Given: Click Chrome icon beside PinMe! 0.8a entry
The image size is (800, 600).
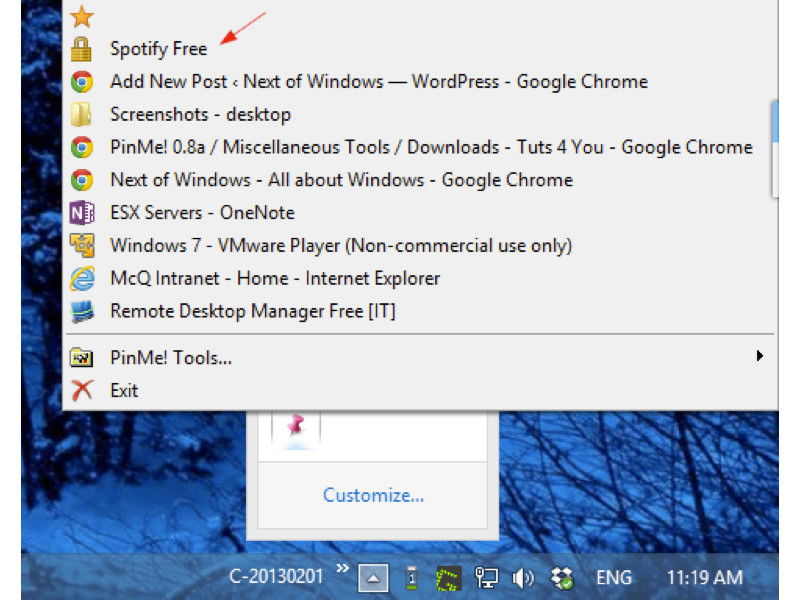Looking at the screenshot, I should (82, 147).
